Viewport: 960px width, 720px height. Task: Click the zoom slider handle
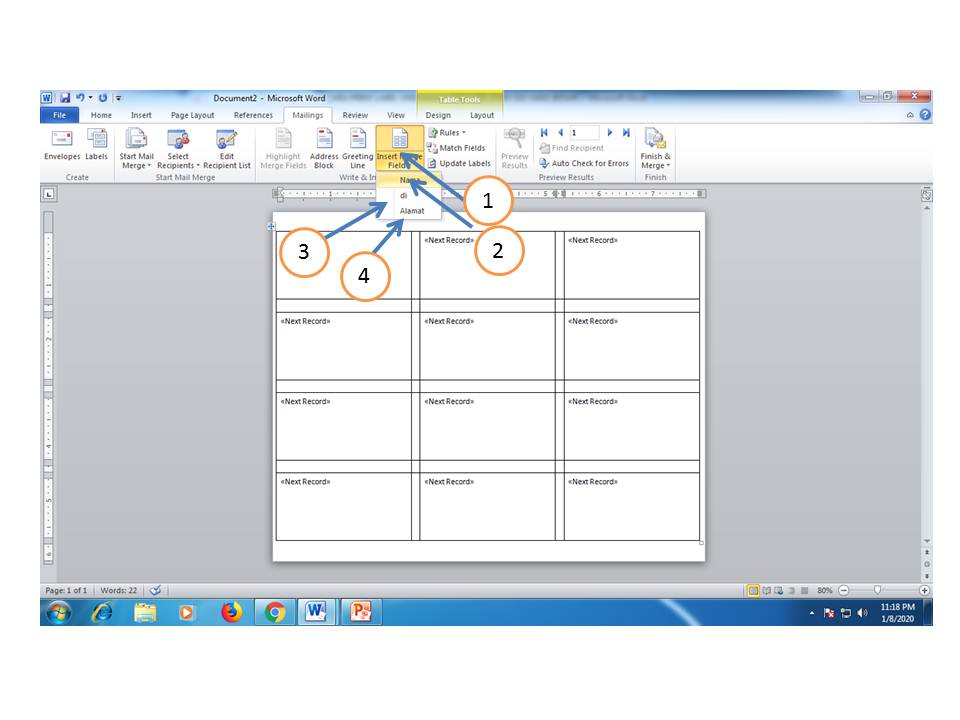[877, 590]
